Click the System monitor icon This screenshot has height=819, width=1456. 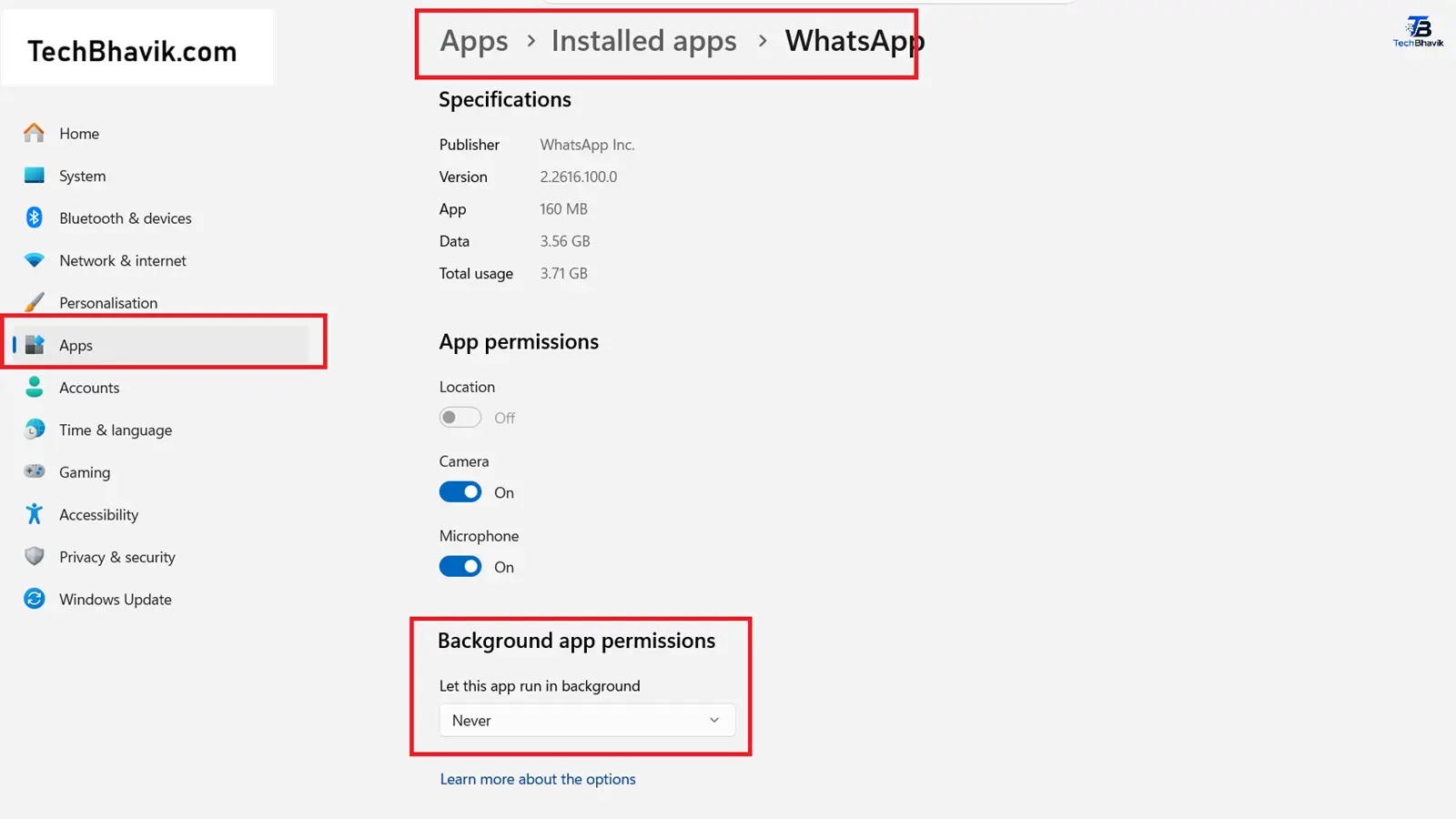pos(34,175)
